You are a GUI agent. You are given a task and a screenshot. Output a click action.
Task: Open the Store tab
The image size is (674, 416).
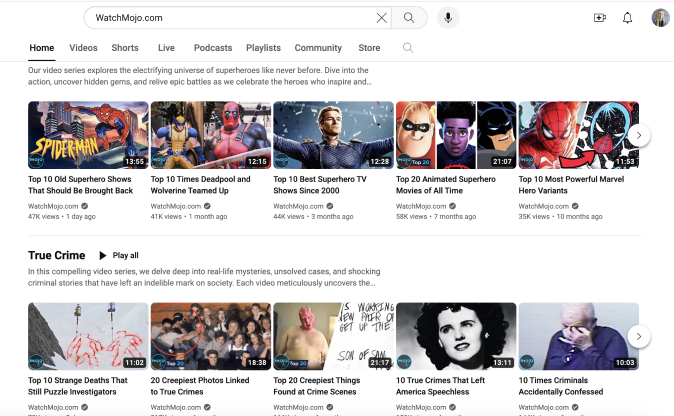tap(369, 48)
